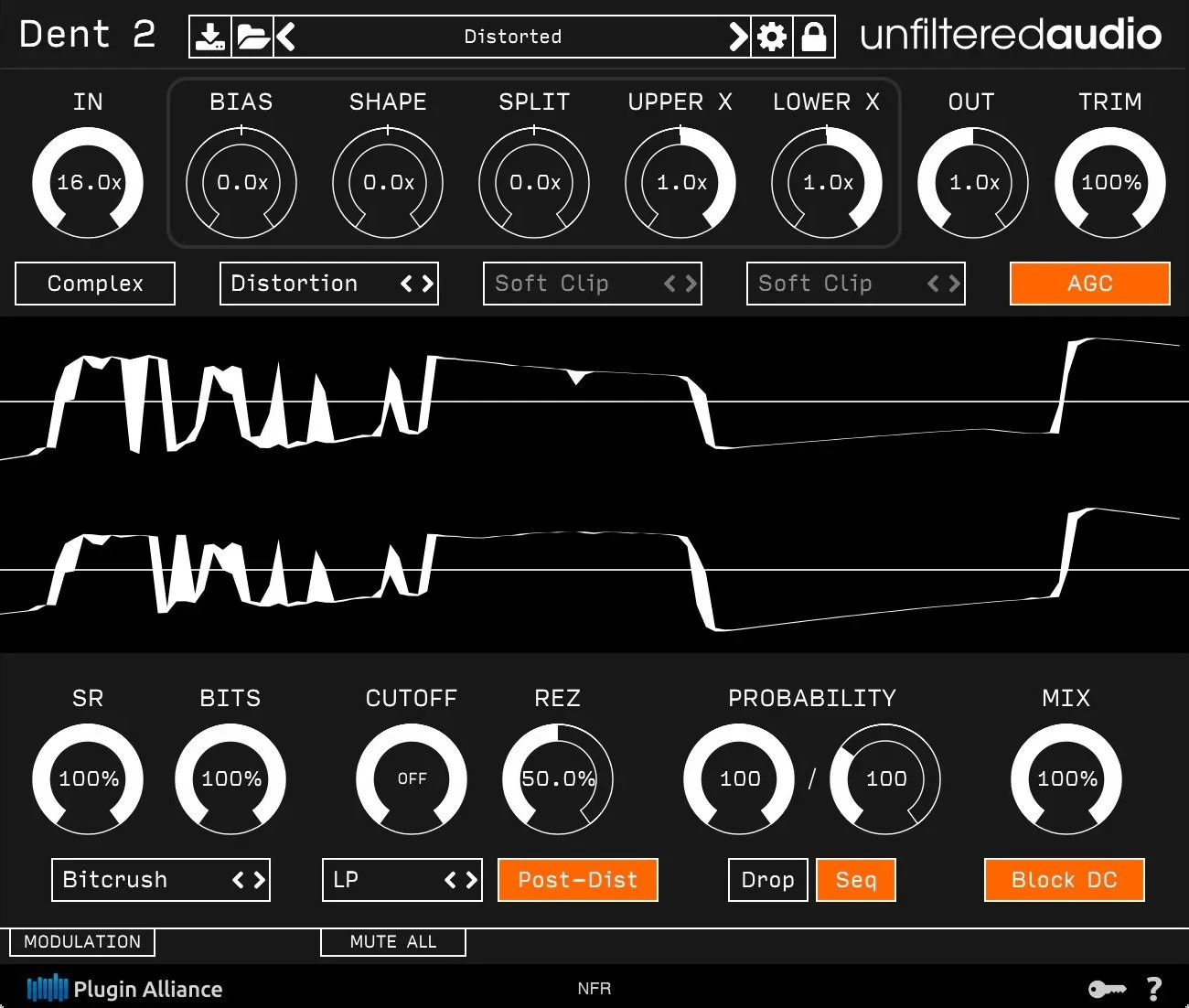
Task: Click the Plugin Alliance logo
Action: click(124, 989)
